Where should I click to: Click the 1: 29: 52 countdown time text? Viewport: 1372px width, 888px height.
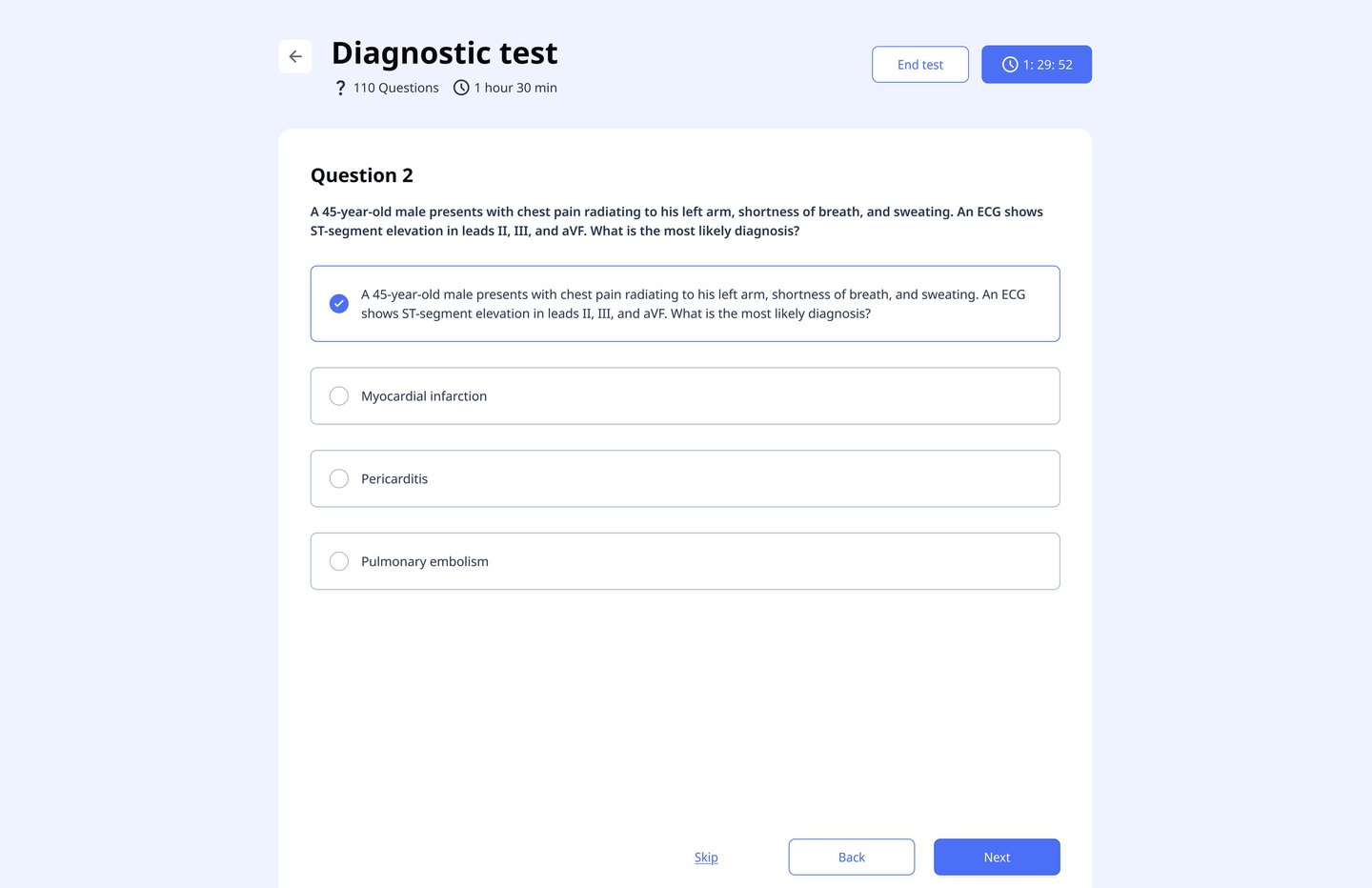pos(1048,65)
